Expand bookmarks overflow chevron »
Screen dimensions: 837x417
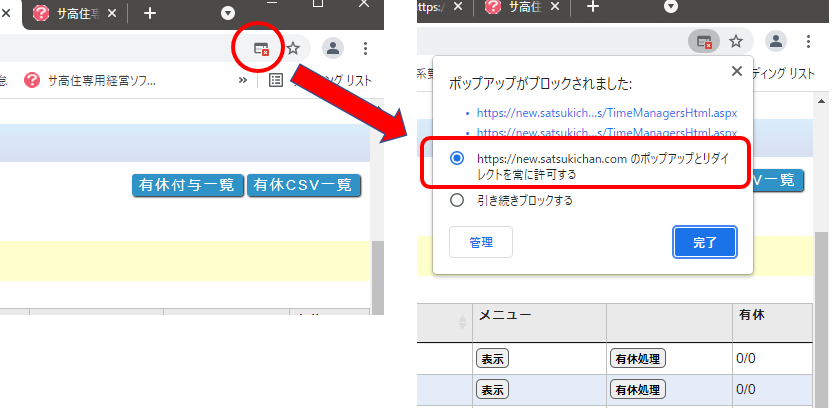242,81
